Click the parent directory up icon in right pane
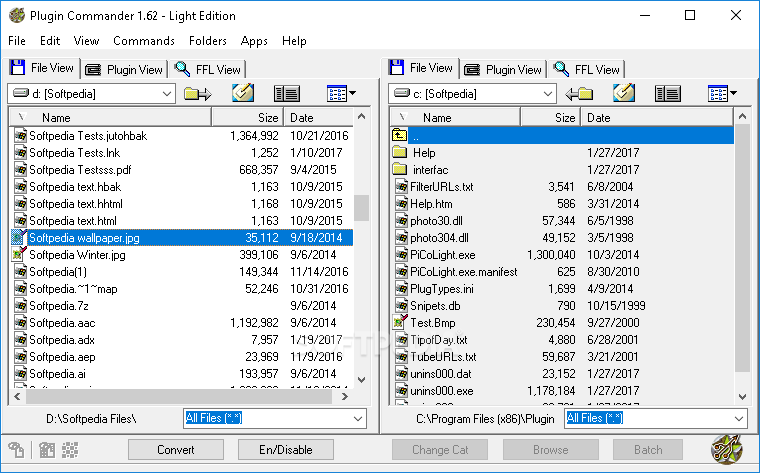Image resolution: width=760 pixels, height=473 pixels. pos(399,135)
